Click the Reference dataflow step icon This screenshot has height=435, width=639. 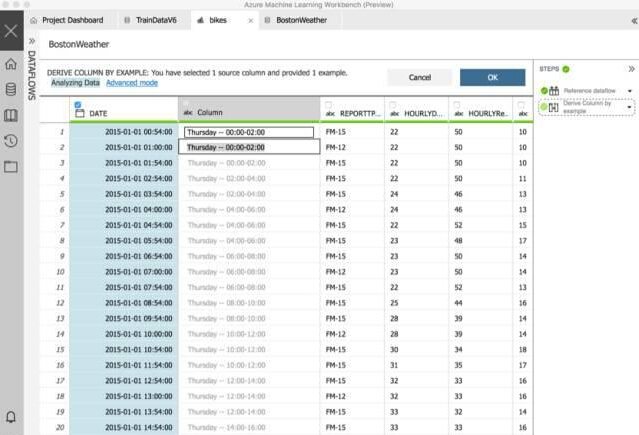click(554, 91)
